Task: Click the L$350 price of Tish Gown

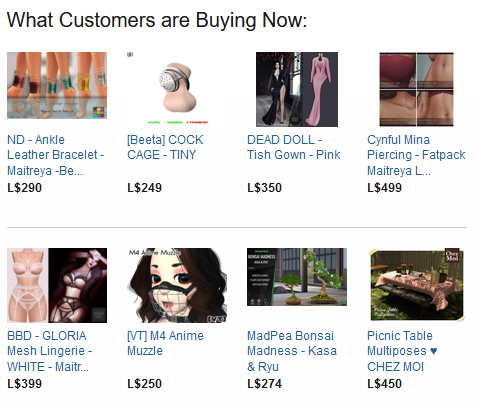Action: coord(264,188)
